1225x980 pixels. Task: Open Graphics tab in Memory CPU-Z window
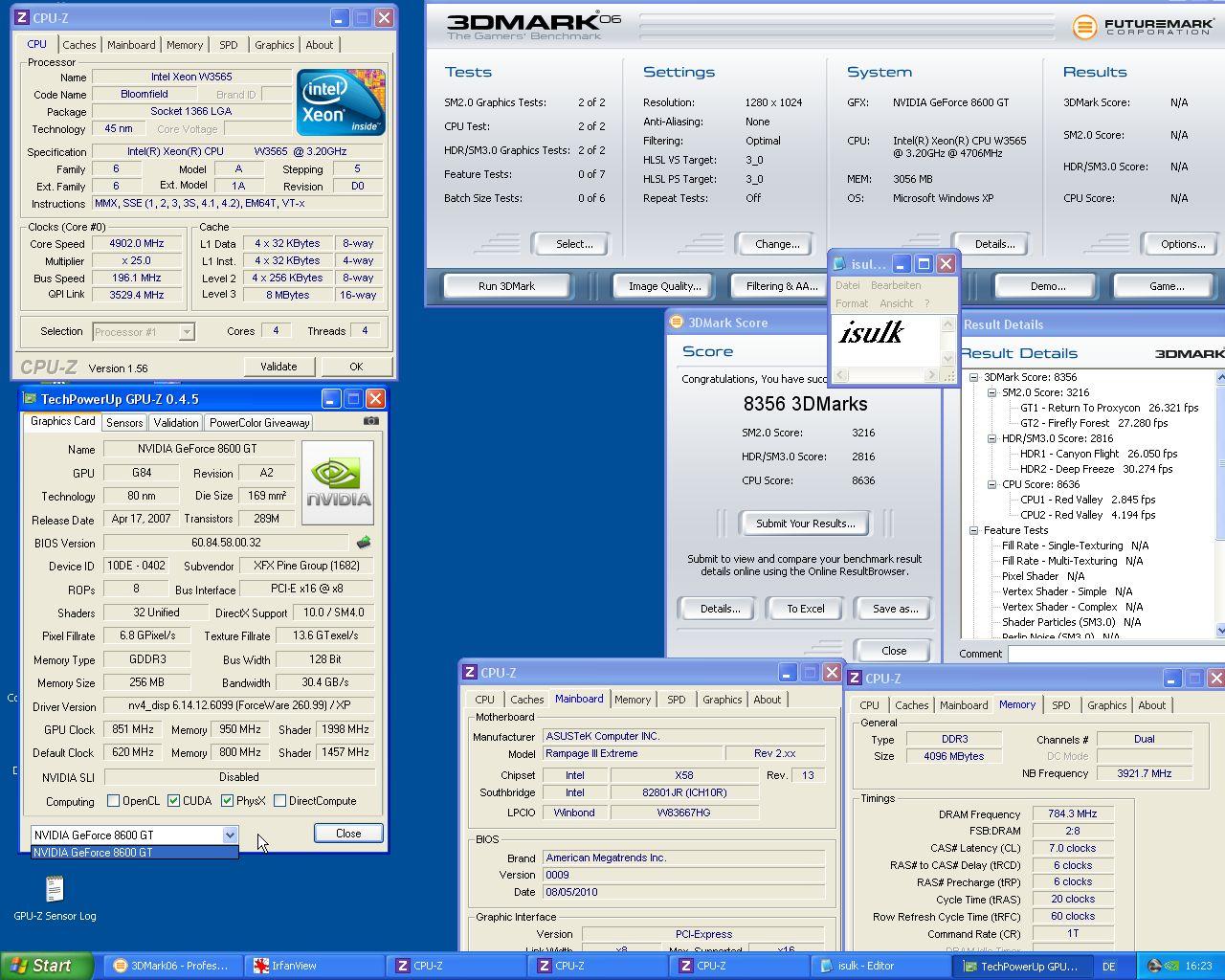coord(1106,705)
